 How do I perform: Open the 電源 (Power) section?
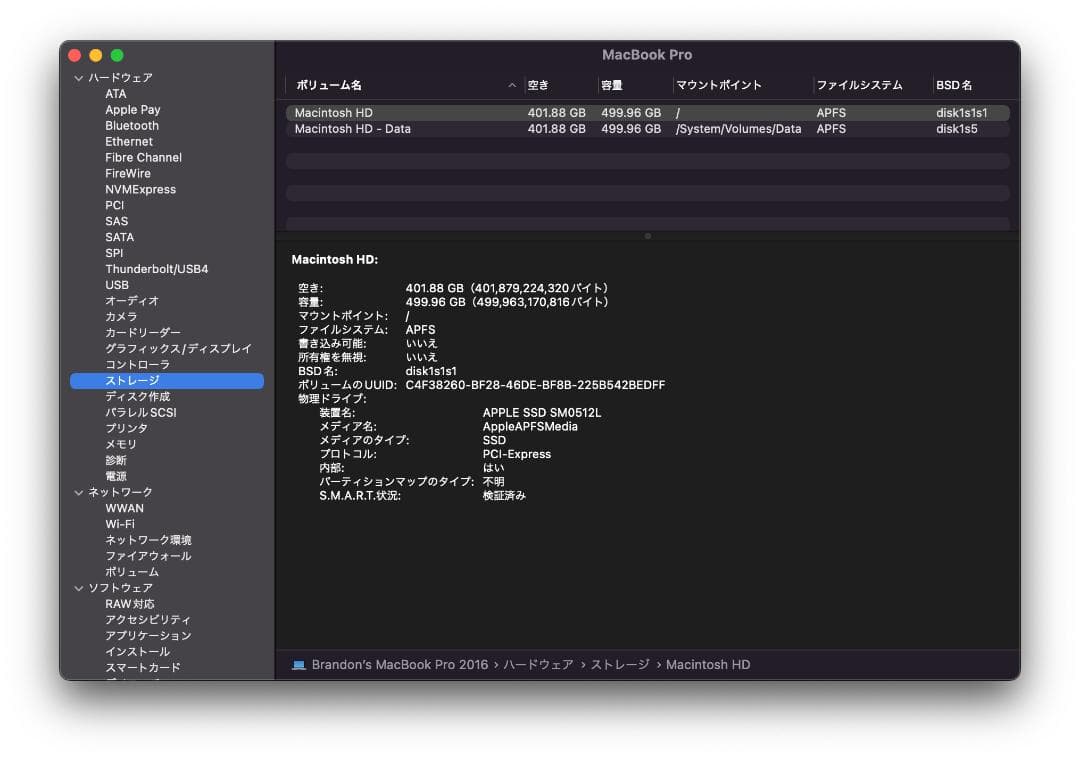[116, 475]
